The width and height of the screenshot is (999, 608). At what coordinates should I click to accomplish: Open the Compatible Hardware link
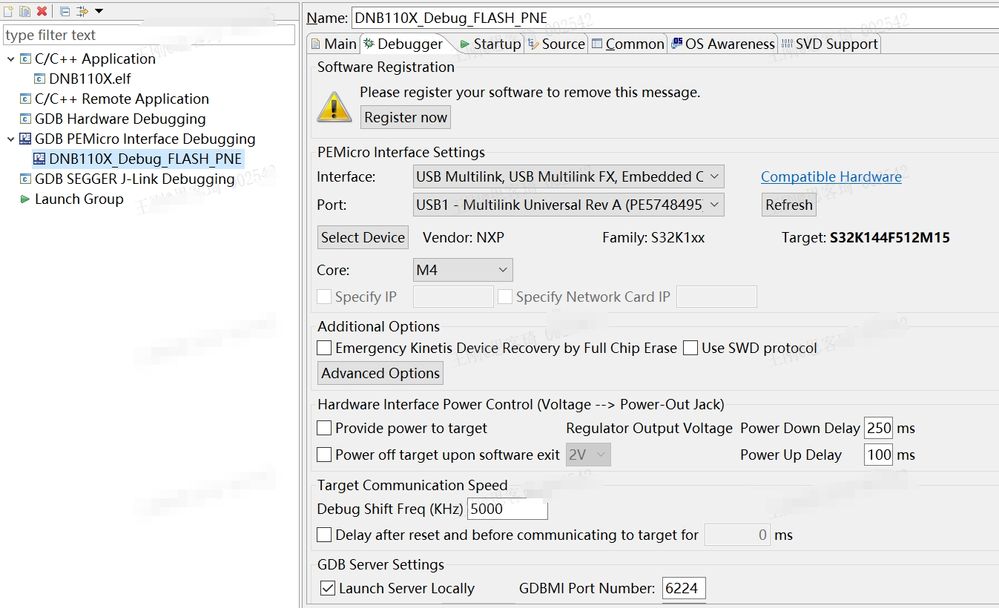[x=831, y=177]
